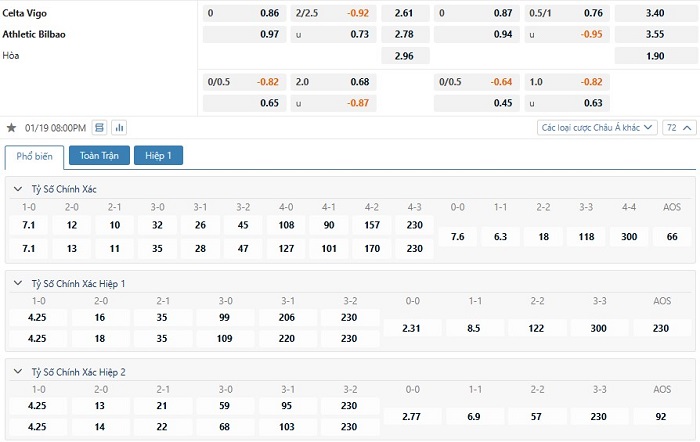Image resolution: width=700 pixels, height=442 pixels.
Task: Pick full-time over 2/2.5 odds -0.92
Action: tap(333, 13)
